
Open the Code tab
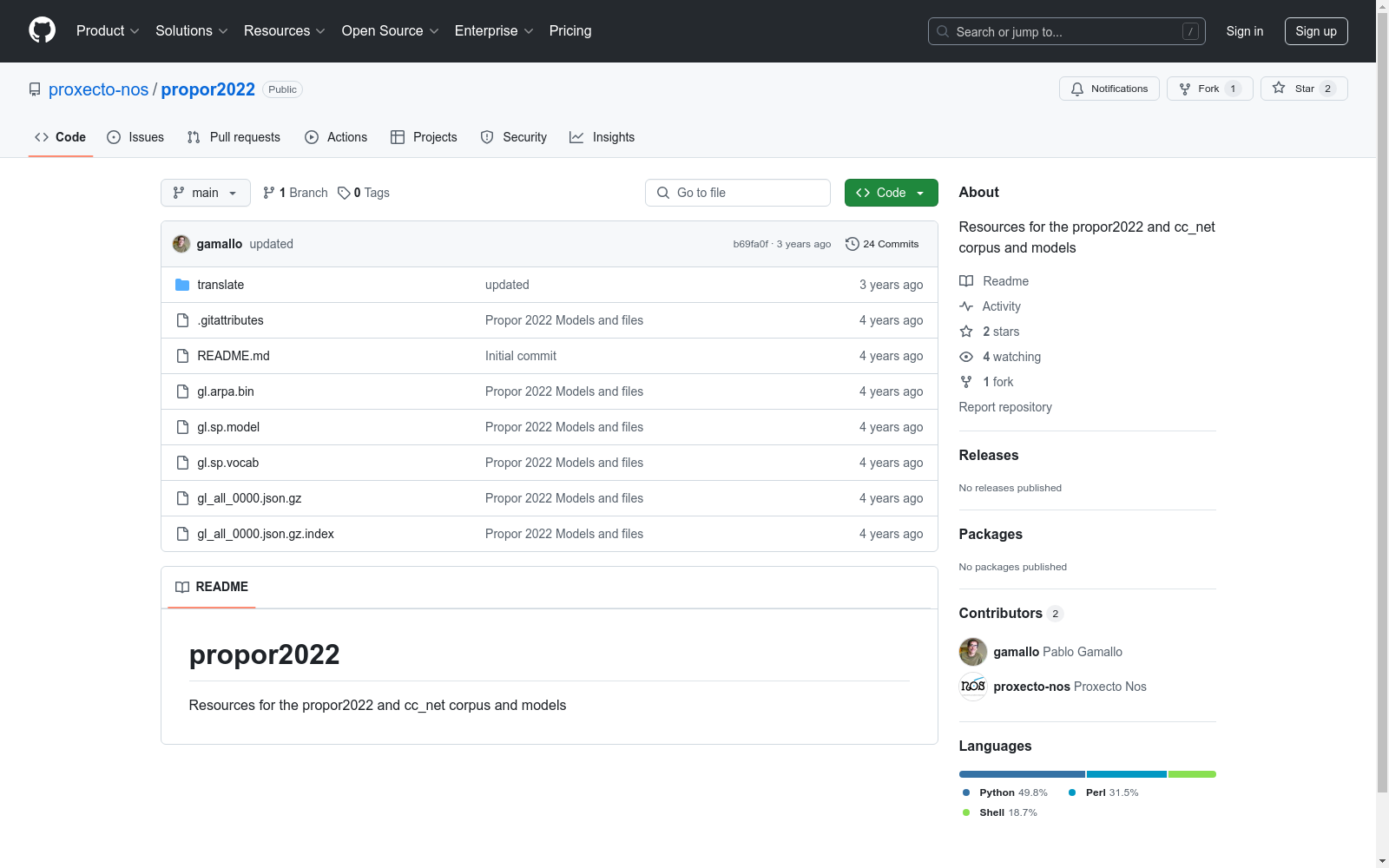pyautogui.click(x=61, y=137)
